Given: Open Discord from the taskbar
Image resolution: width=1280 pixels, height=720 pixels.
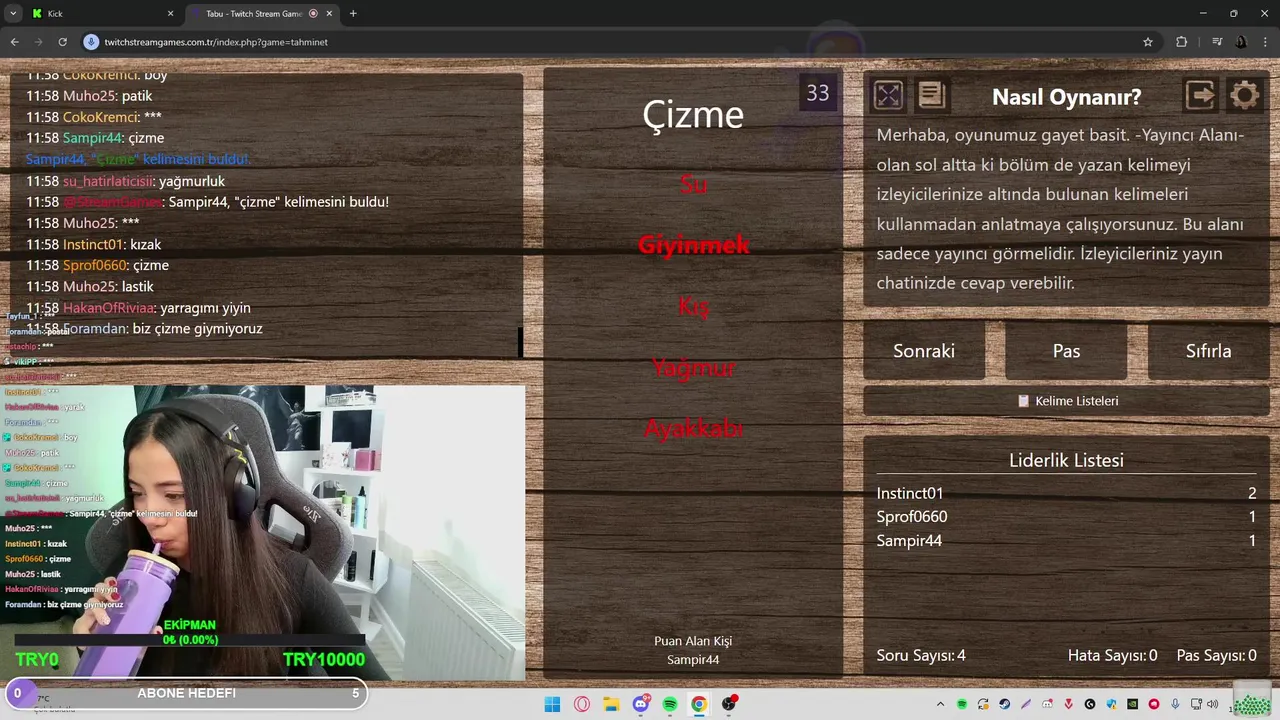Looking at the screenshot, I should pyautogui.click(x=641, y=704).
